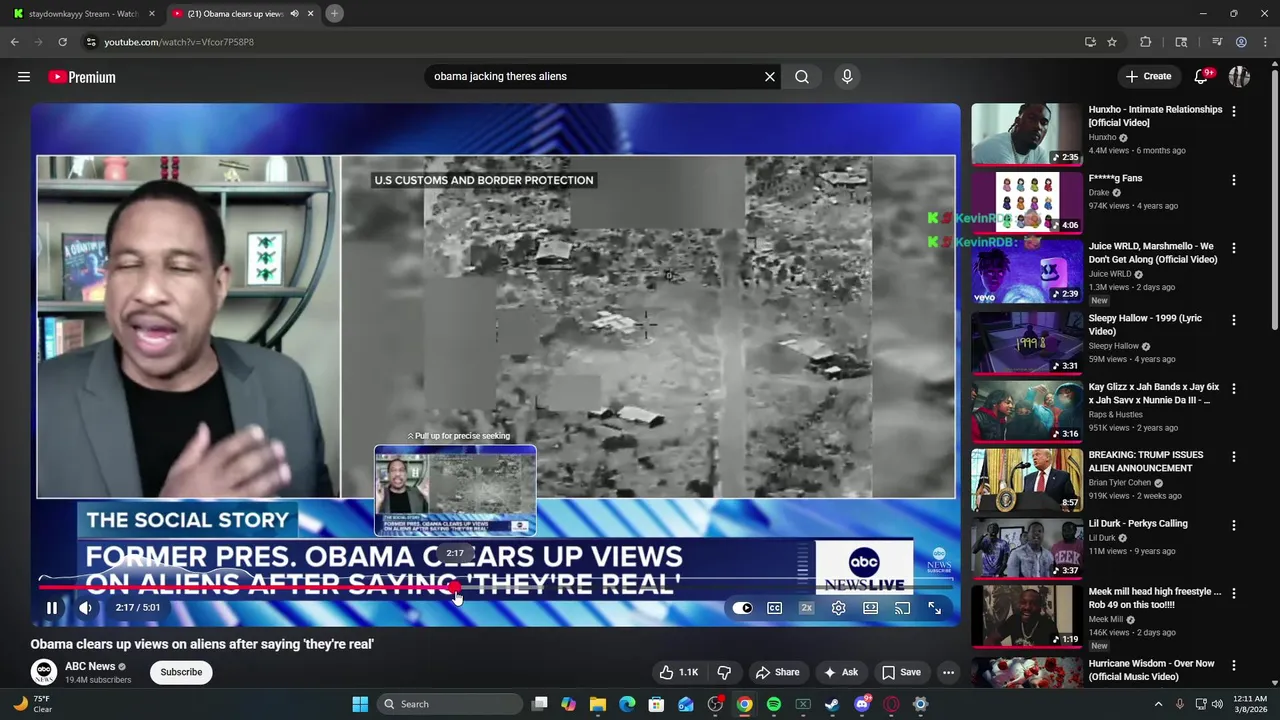Subscribe to ABC News
The width and height of the screenshot is (1280, 720).
coord(181,672)
